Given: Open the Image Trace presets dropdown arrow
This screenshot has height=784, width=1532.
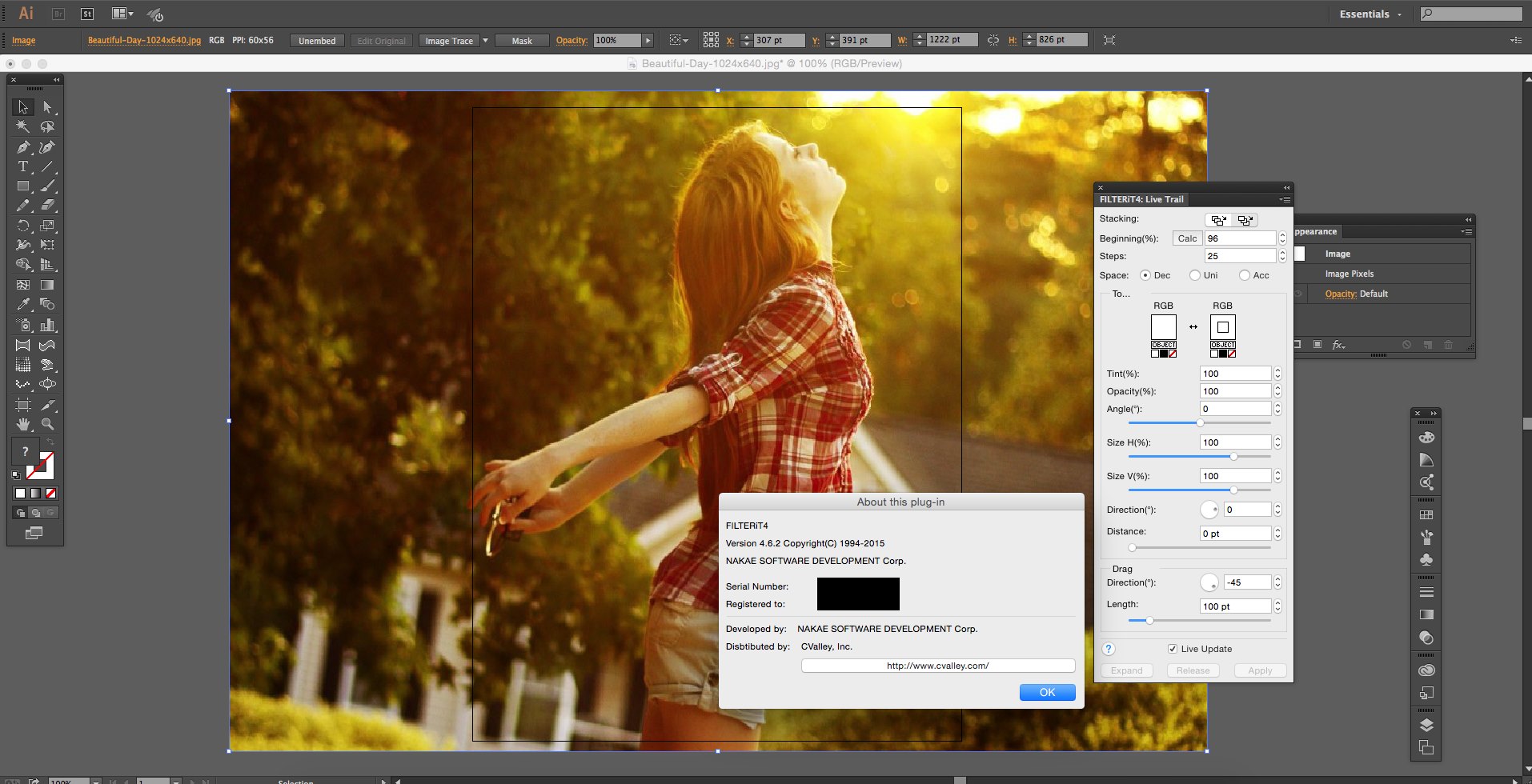Looking at the screenshot, I should [485, 41].
